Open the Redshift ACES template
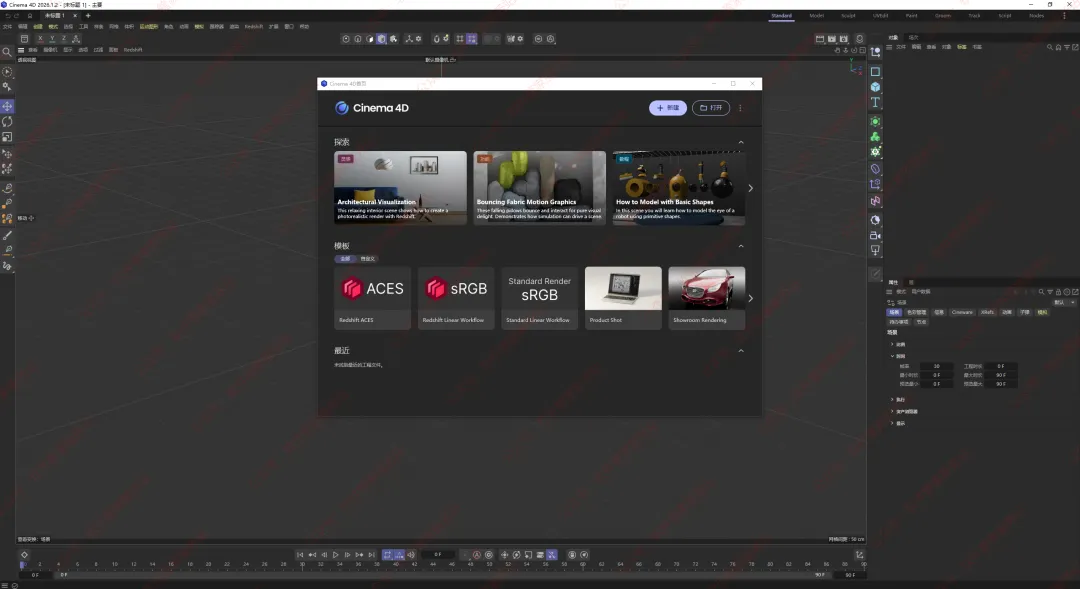The image size is (1080, 589). click(x=373, y=298)
